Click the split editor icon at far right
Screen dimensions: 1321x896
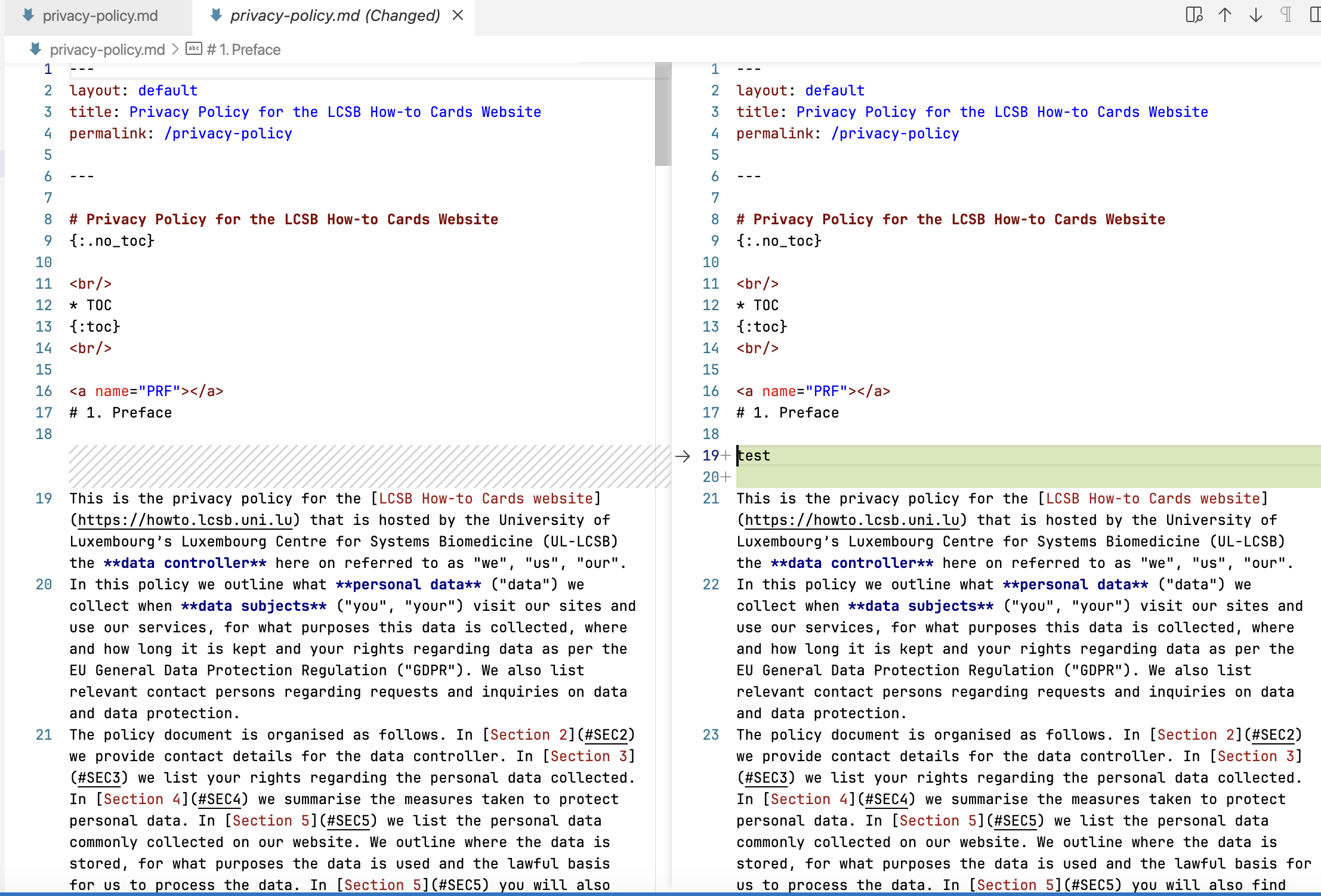click(x=1314, y=15)
